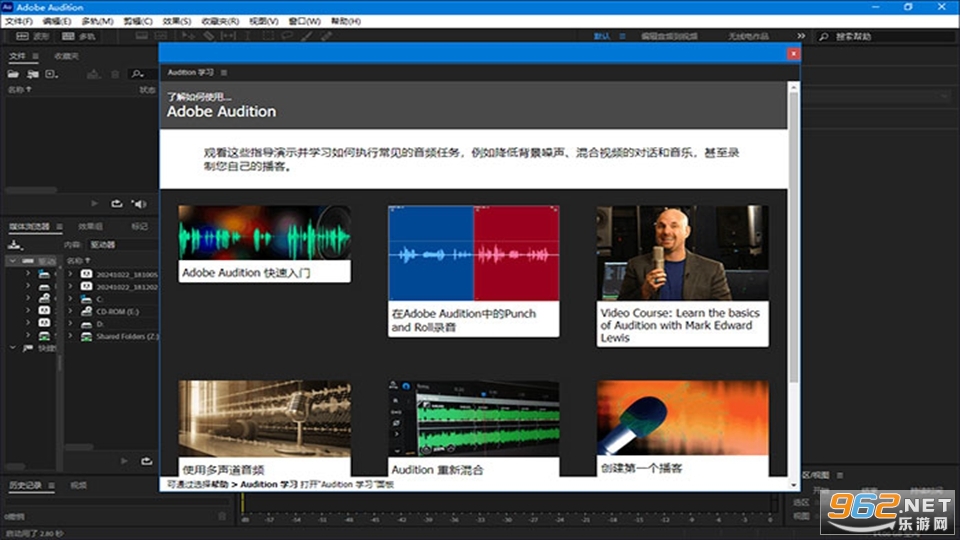Screen dimensions: 960x540
Task: Switch to Waveform (波形) editor view
Action: point(32,37)
